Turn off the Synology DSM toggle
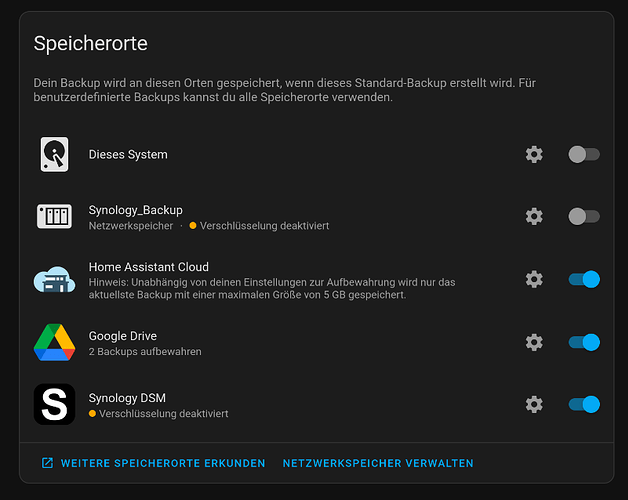Screen dimensions: 628x500 tap(584, 404)
